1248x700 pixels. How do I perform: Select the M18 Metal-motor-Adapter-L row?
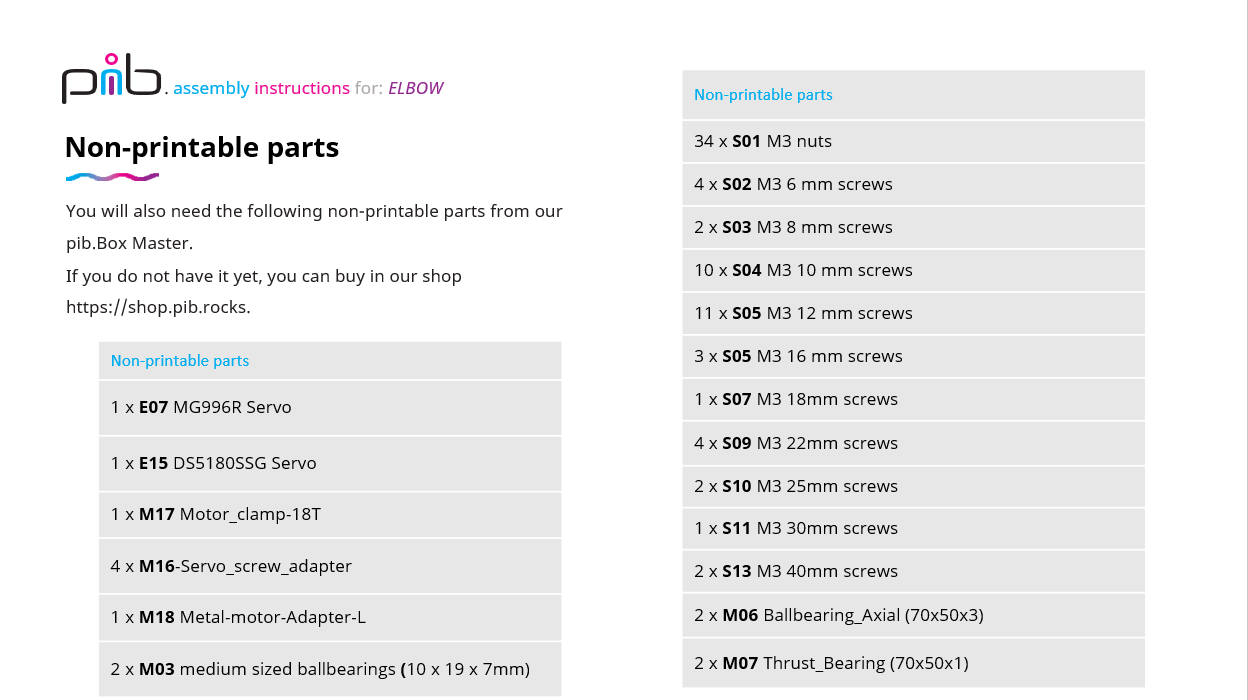329,618
